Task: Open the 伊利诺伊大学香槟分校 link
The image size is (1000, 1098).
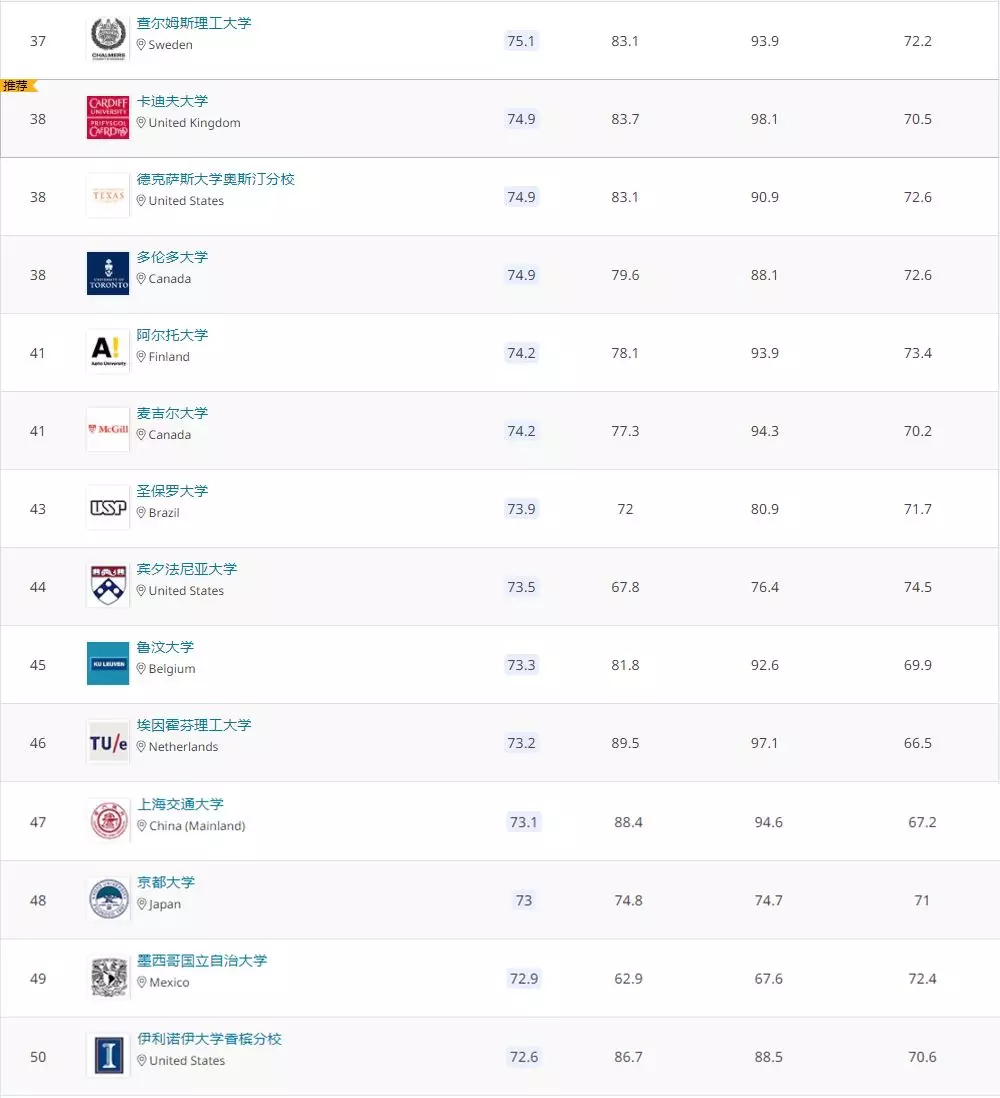Action: point(209,1039)
